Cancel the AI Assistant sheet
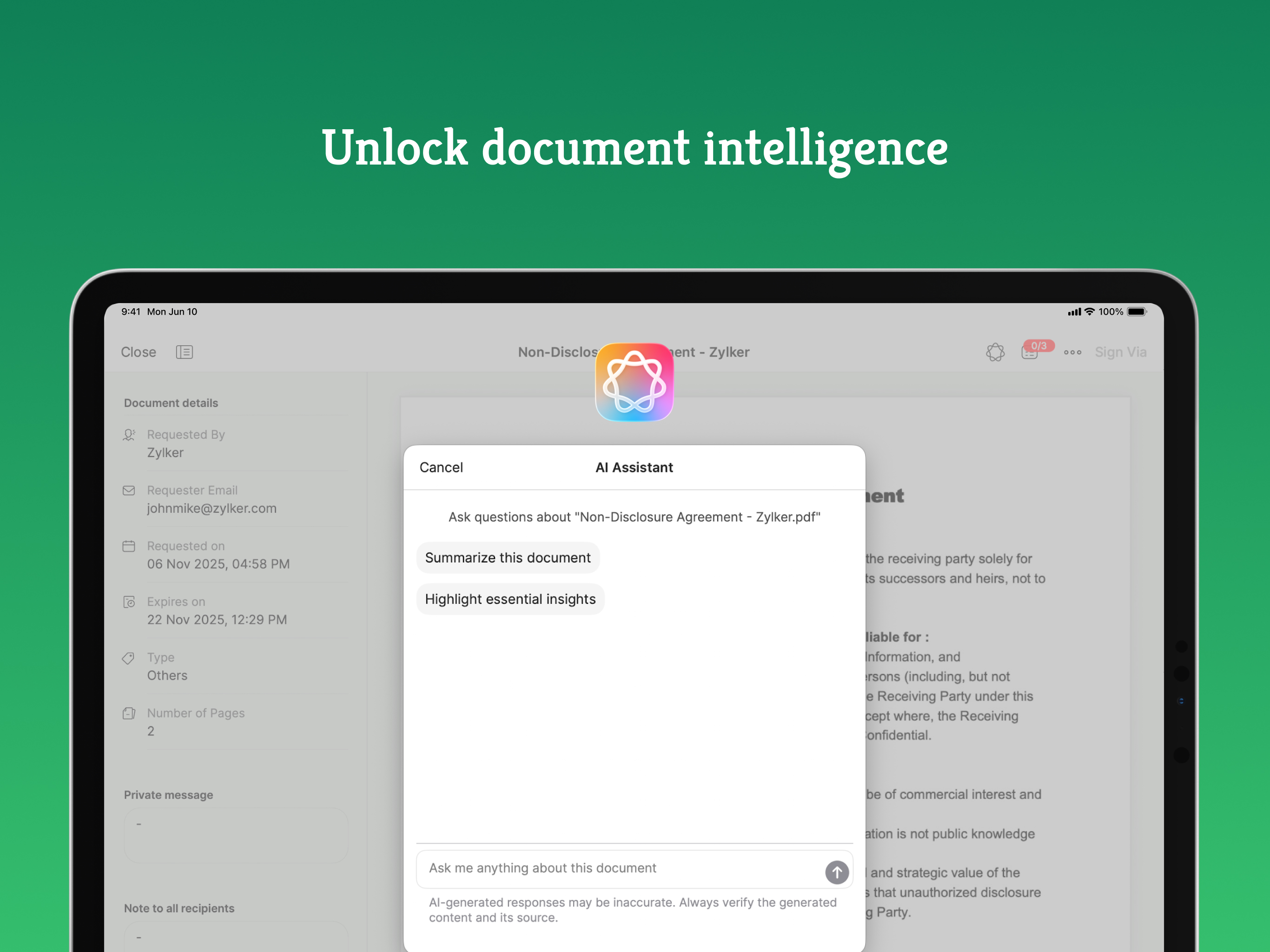Screen dimensions: 1270x952 [441, 467]
